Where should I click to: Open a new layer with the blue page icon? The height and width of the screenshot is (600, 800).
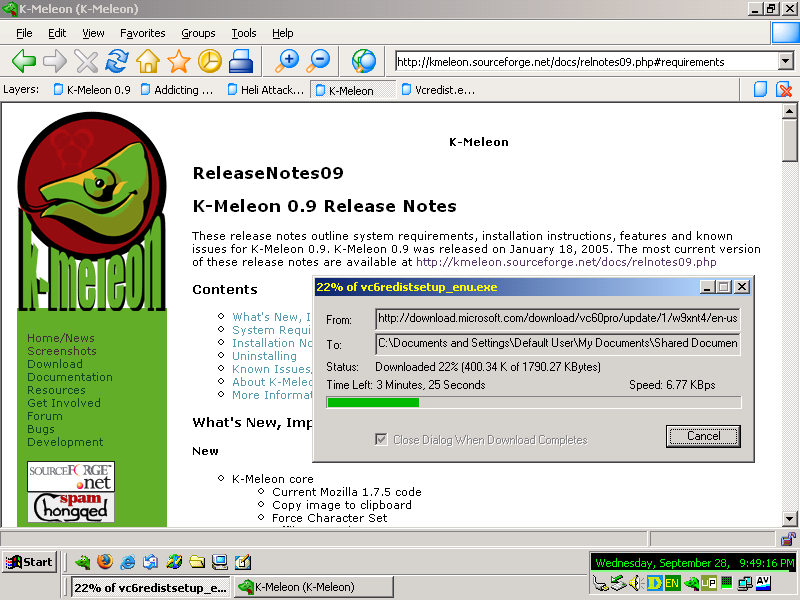(x=760, y=89)
